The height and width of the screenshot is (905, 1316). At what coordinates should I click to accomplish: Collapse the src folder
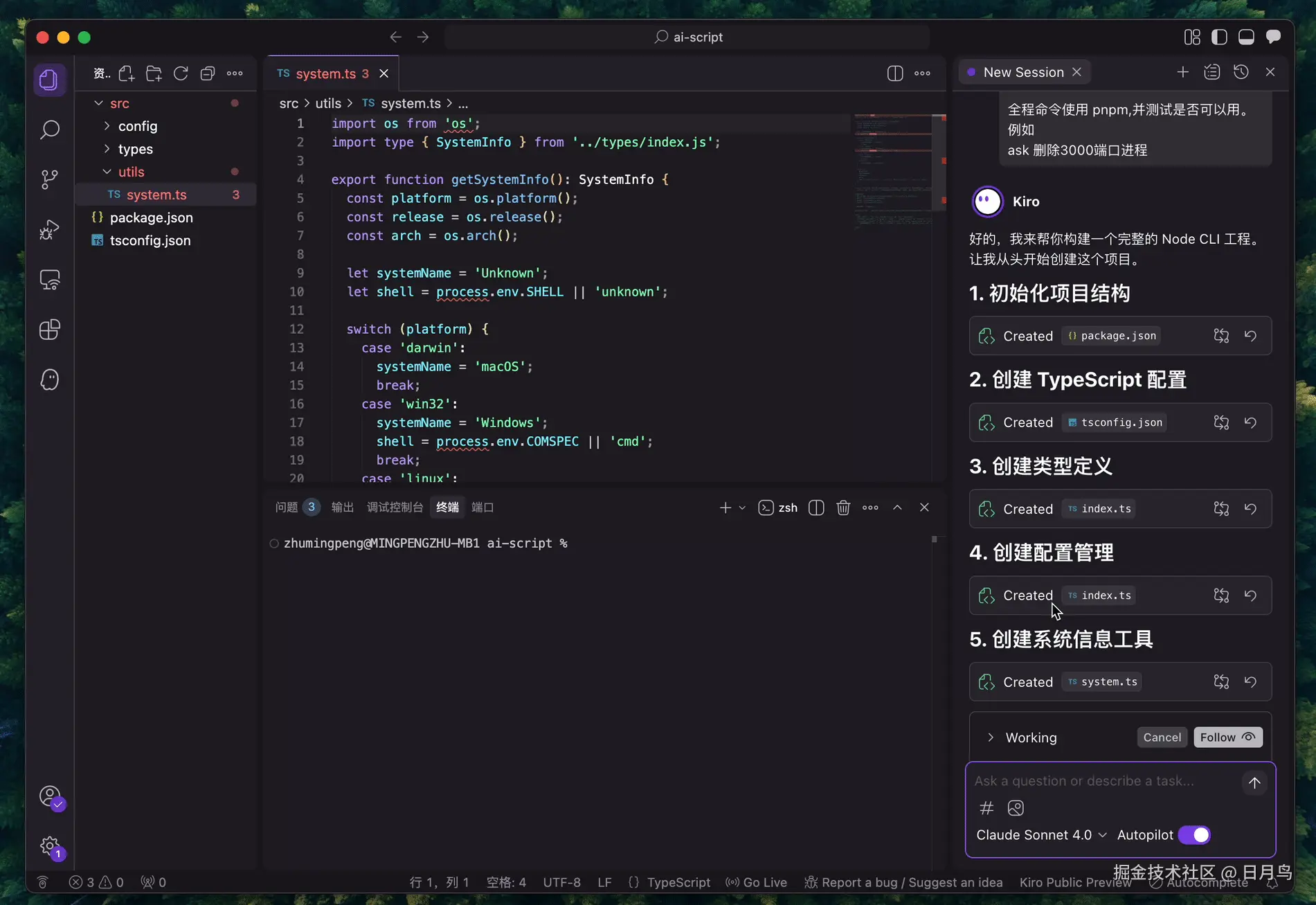[99, 103]
